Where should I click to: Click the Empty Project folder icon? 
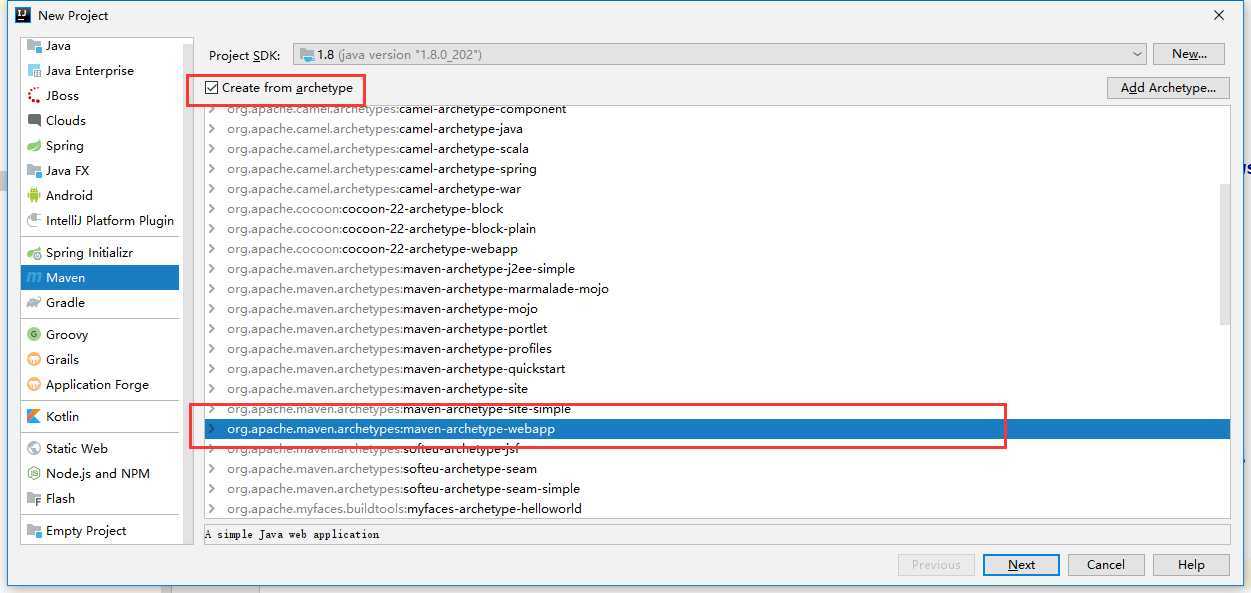pos(34,531)
